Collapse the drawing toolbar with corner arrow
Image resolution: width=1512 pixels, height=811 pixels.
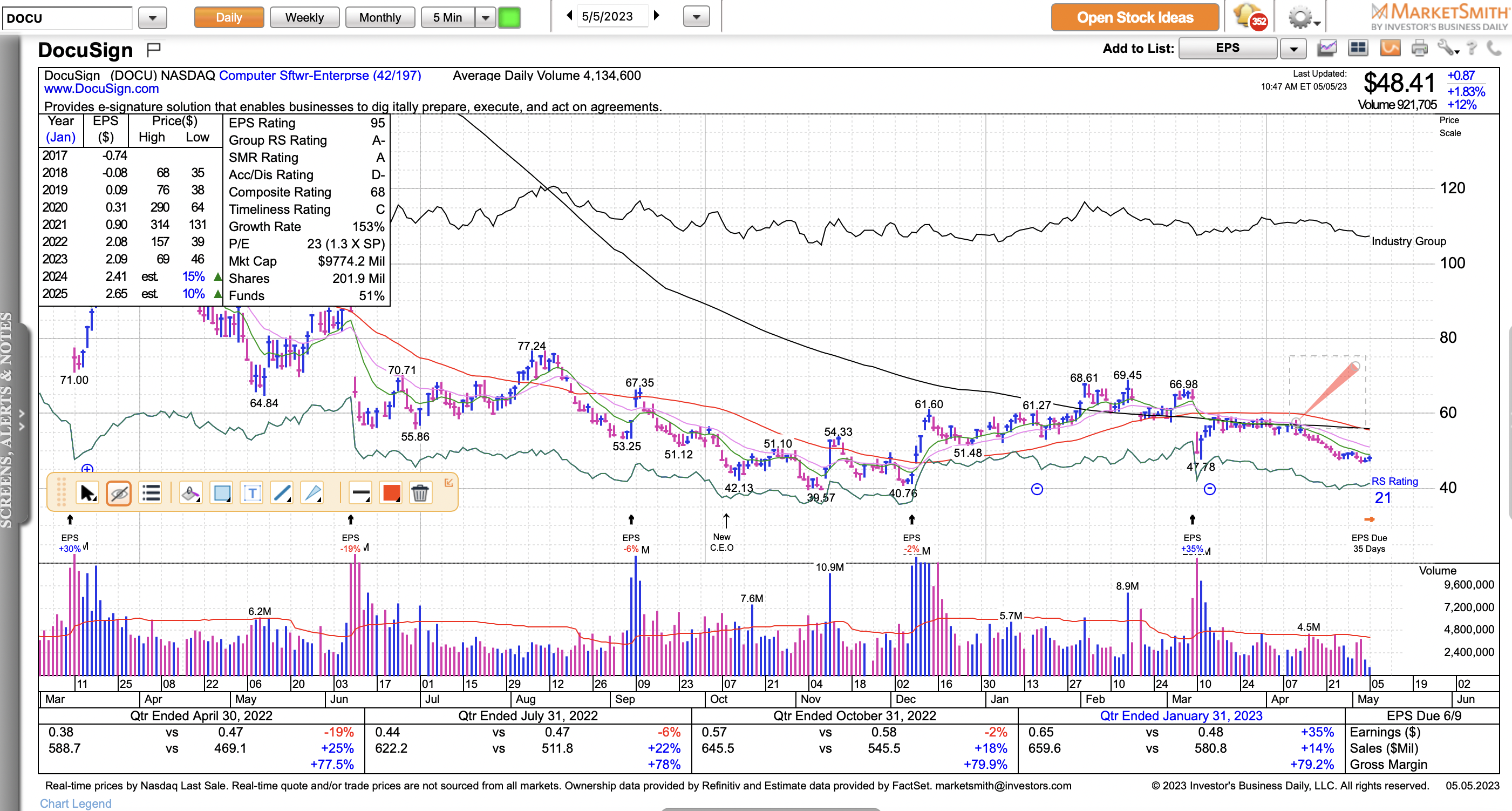pyautogui.click(x=448, y=482)
